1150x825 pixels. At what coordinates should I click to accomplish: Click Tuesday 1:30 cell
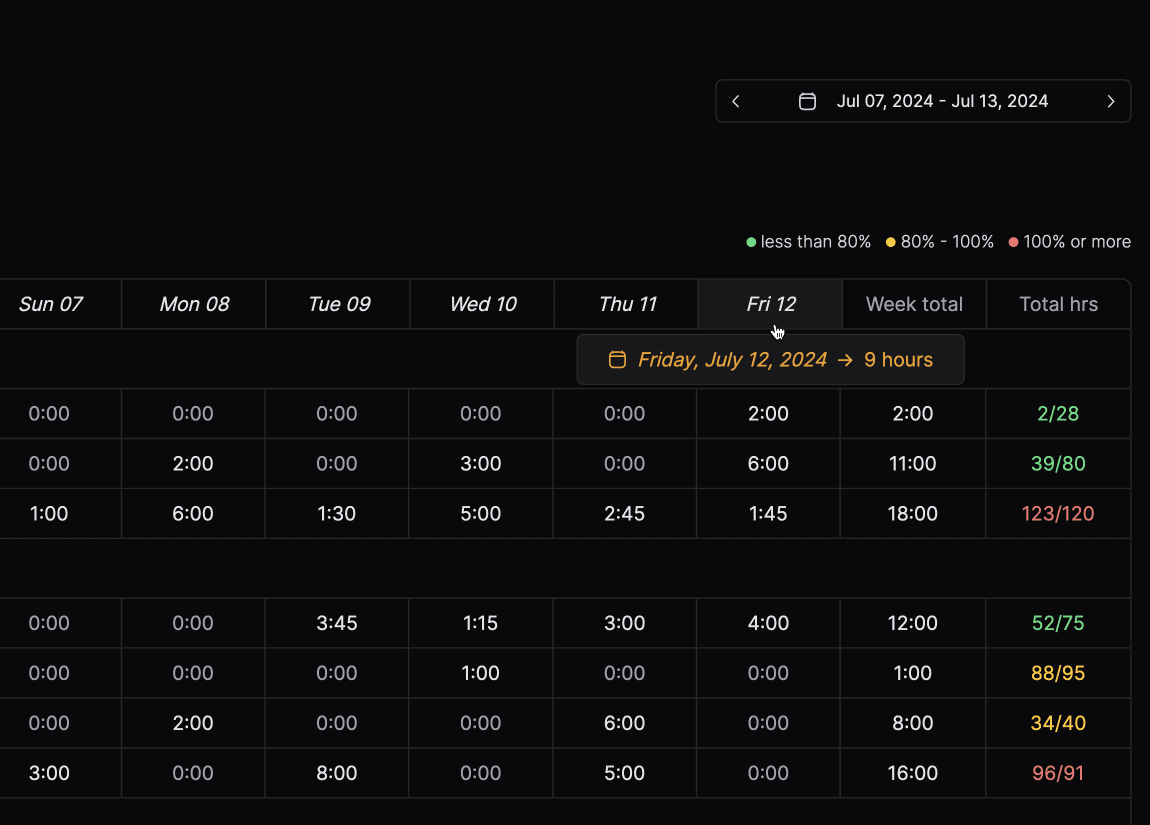(337, 513)
